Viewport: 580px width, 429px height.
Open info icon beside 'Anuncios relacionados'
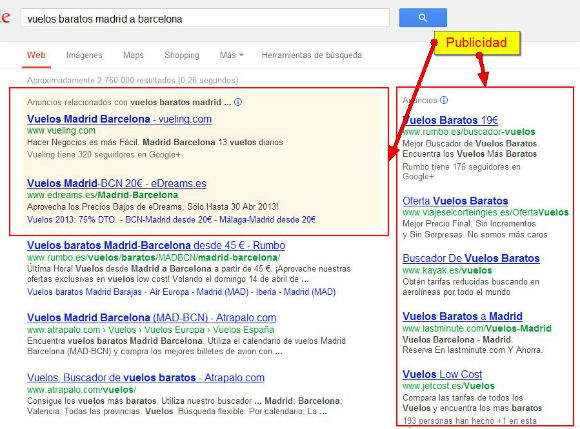click(238, 102)
